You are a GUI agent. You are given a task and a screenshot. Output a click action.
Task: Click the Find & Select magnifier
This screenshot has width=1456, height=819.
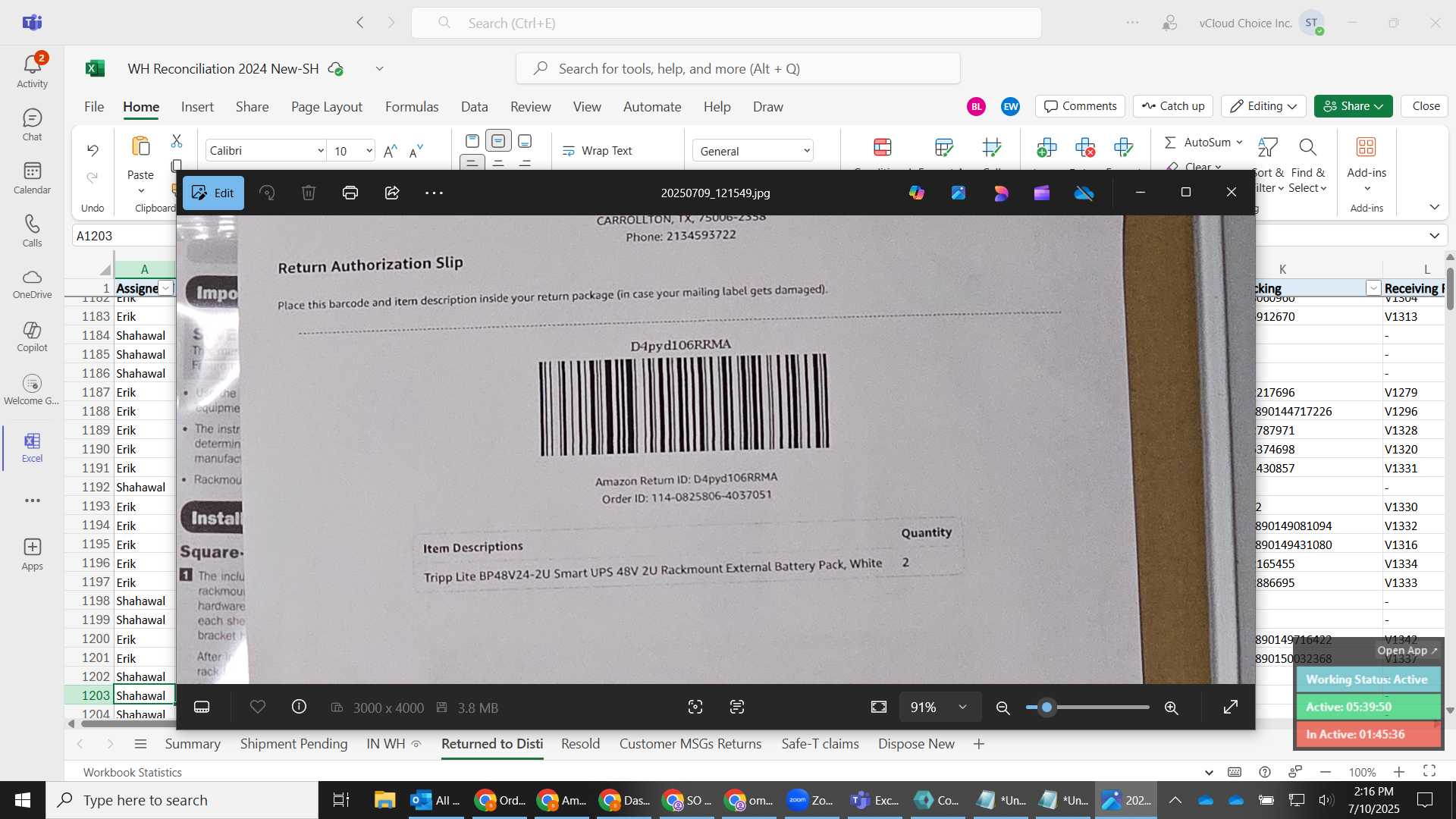[1307, 146]
